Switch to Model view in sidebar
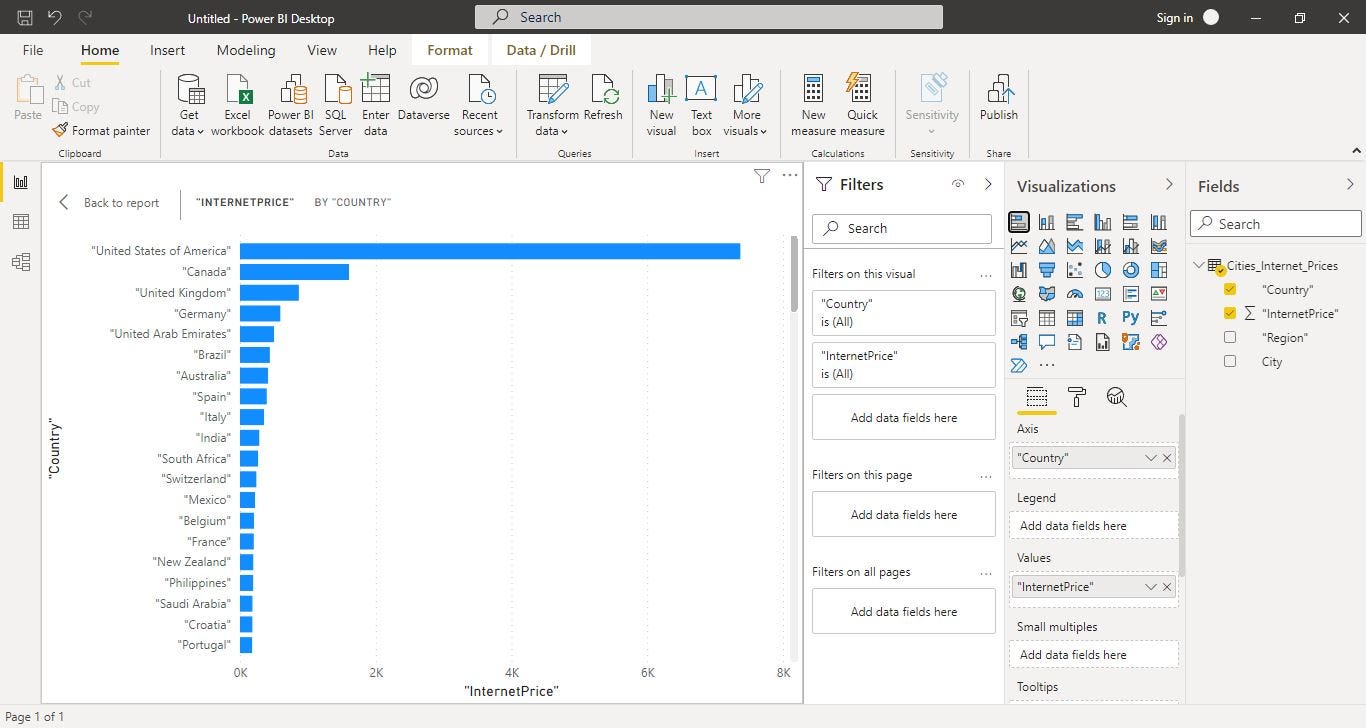Screen dimensions: 1366x728 [x=20, y=262]
